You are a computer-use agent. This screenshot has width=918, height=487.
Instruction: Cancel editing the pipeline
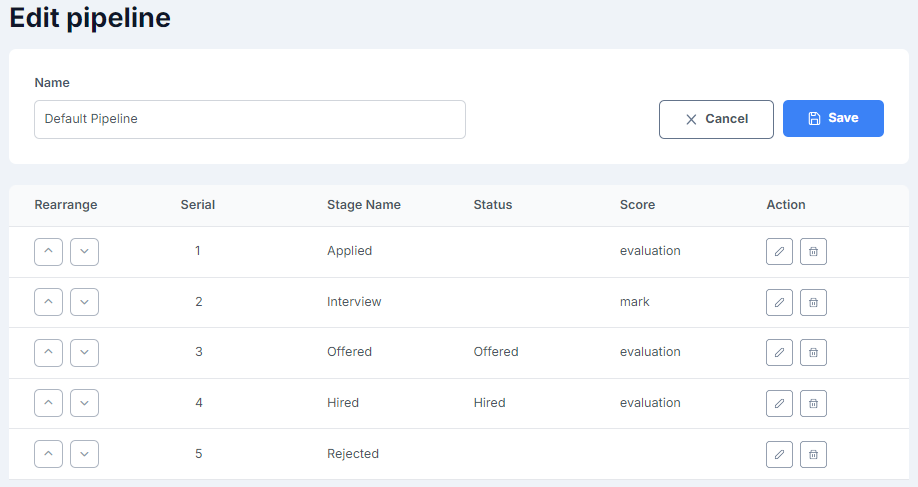pos(716,119)
